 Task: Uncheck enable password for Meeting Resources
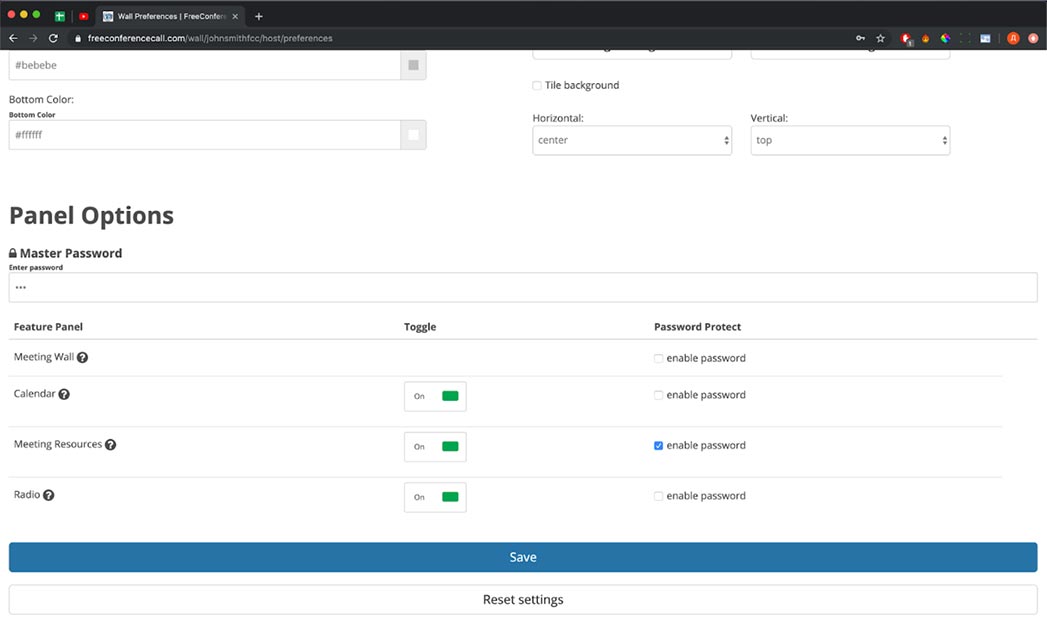pyautogui.click(x=658, y=446)
